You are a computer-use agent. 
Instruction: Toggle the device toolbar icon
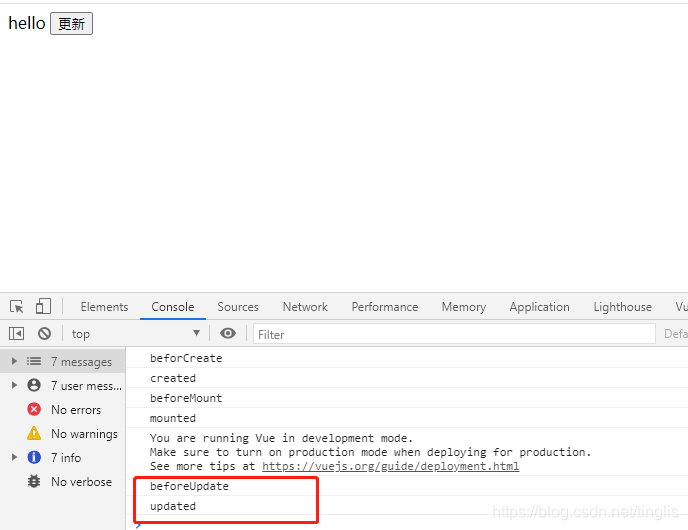coord(43,306)
